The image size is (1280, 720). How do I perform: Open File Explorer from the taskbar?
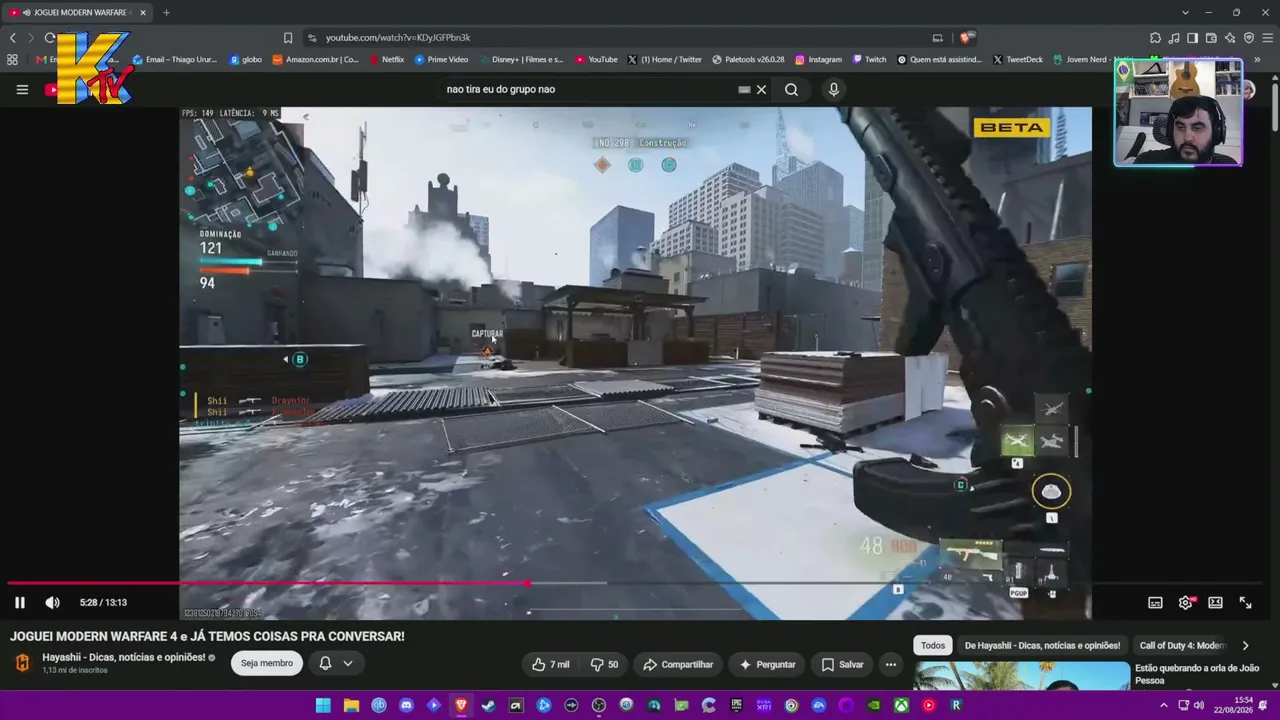click(351, 705)
